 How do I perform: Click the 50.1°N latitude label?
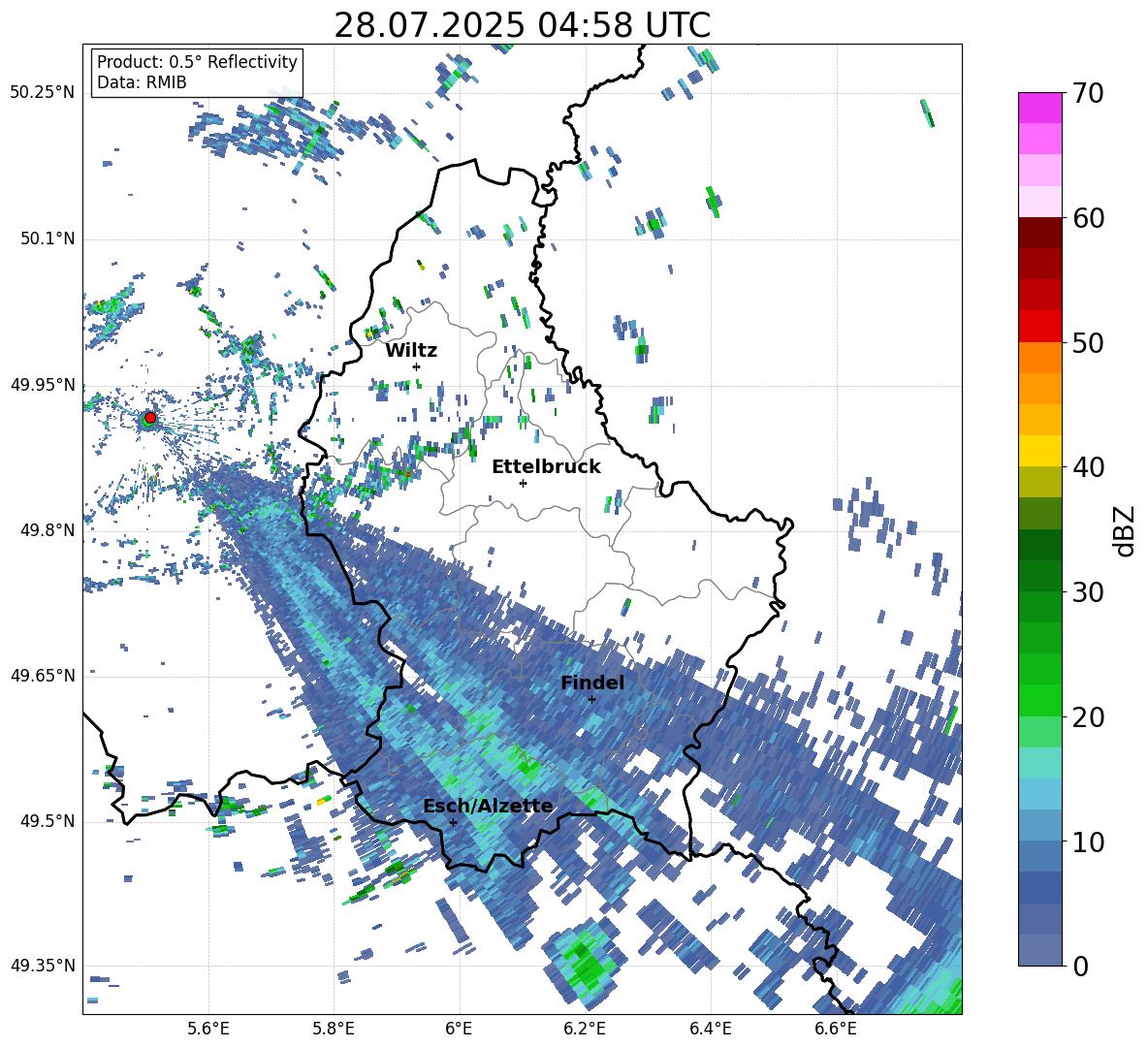coord(49,238)
